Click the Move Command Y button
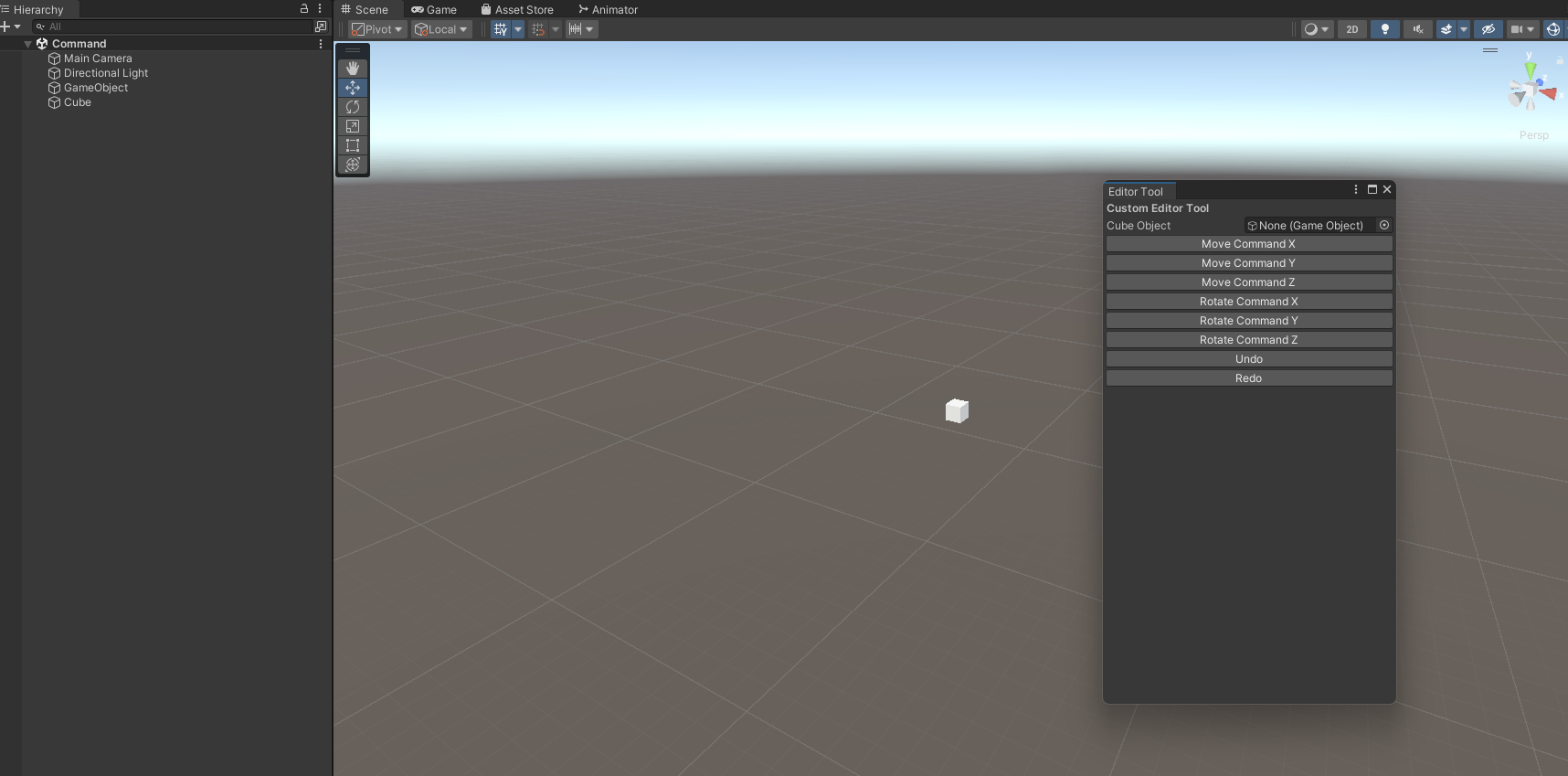The image size is (1568, 776). click(x=1249, y=263)
